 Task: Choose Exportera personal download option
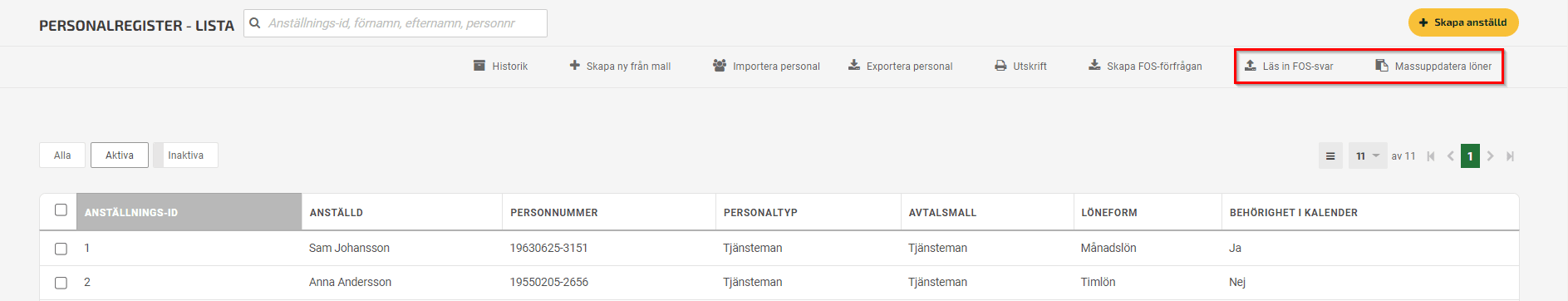pos(900,66)
